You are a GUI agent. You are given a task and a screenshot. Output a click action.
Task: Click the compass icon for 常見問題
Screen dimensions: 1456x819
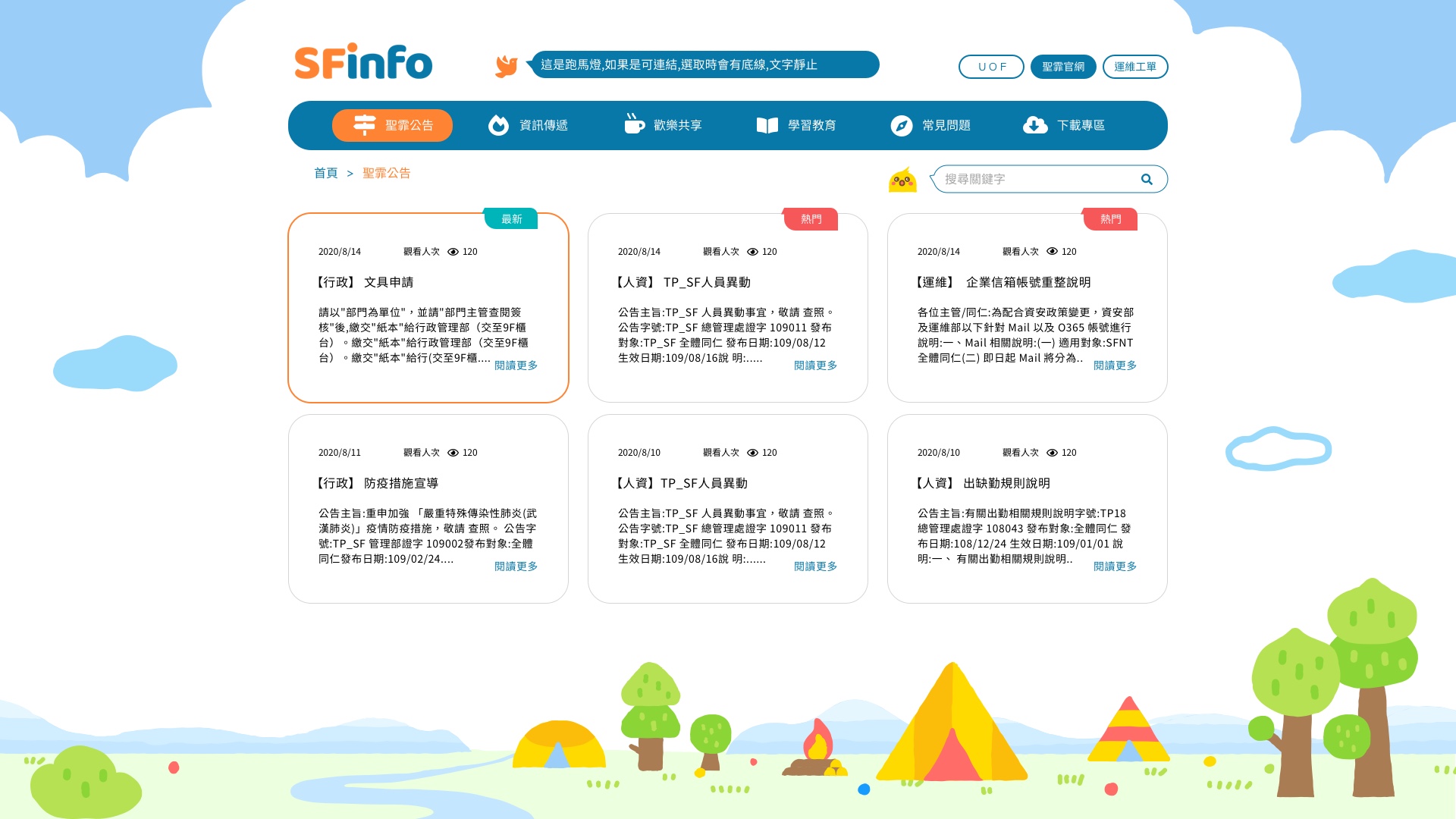click(x=901, y=125)
